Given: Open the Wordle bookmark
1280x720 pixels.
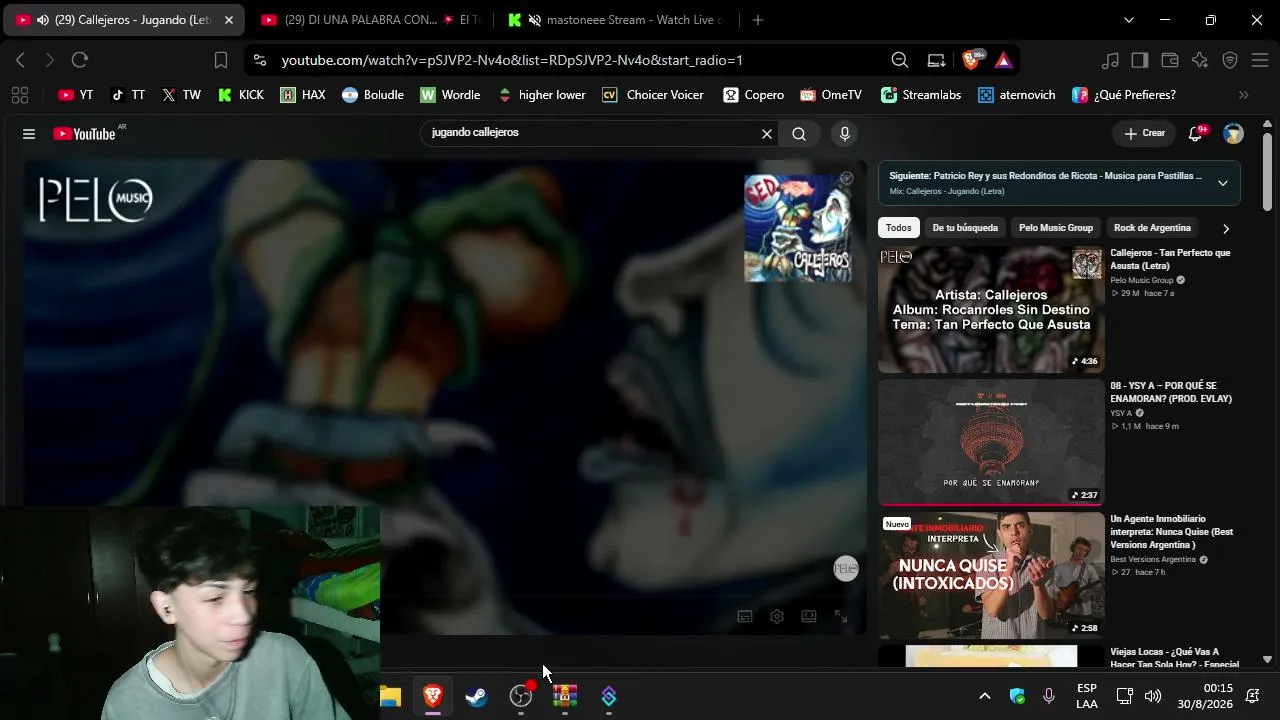Looking at the screenshot, I should coord(450,95).
